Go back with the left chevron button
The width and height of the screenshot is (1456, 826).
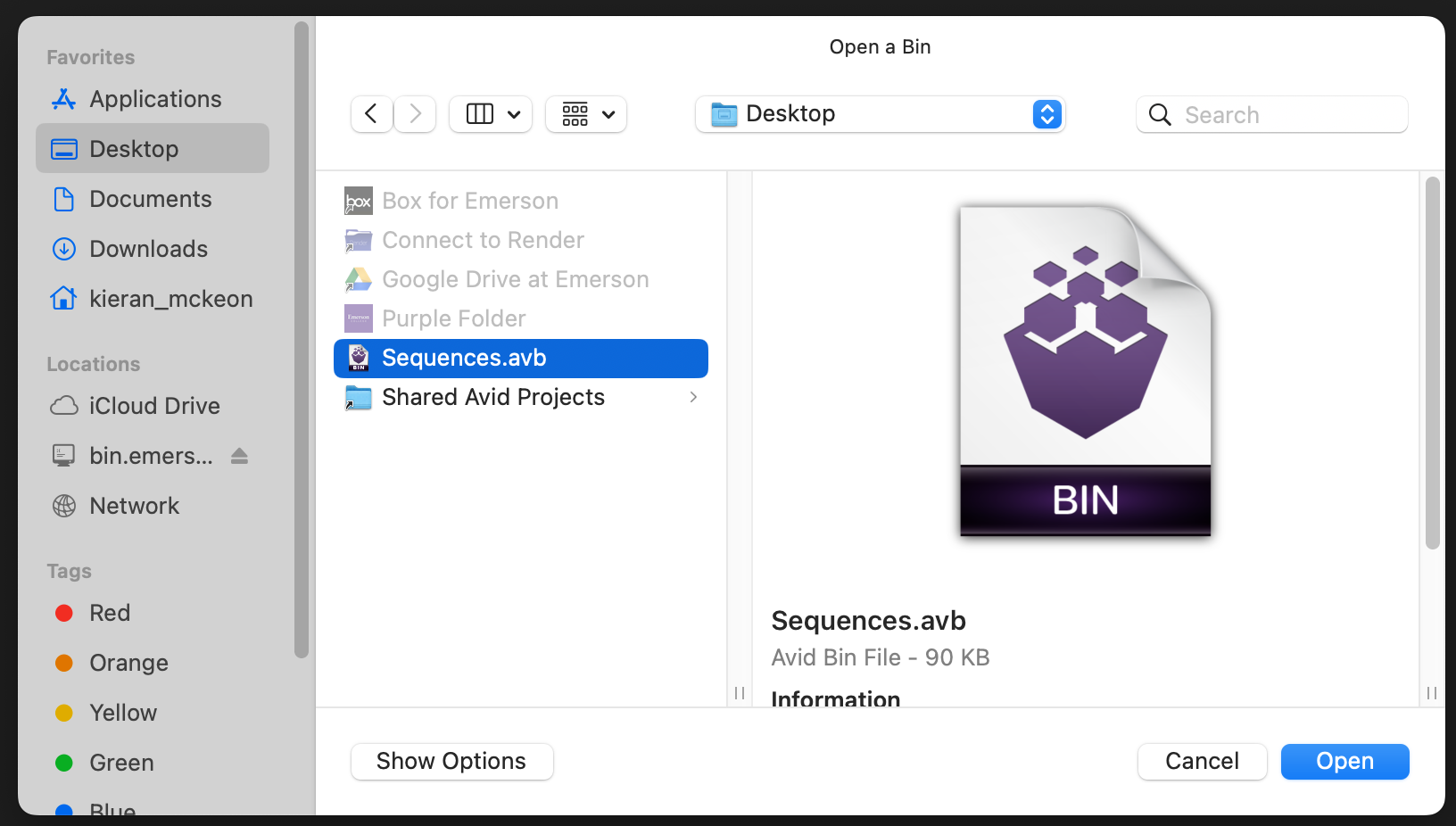[x=371, y=114]
